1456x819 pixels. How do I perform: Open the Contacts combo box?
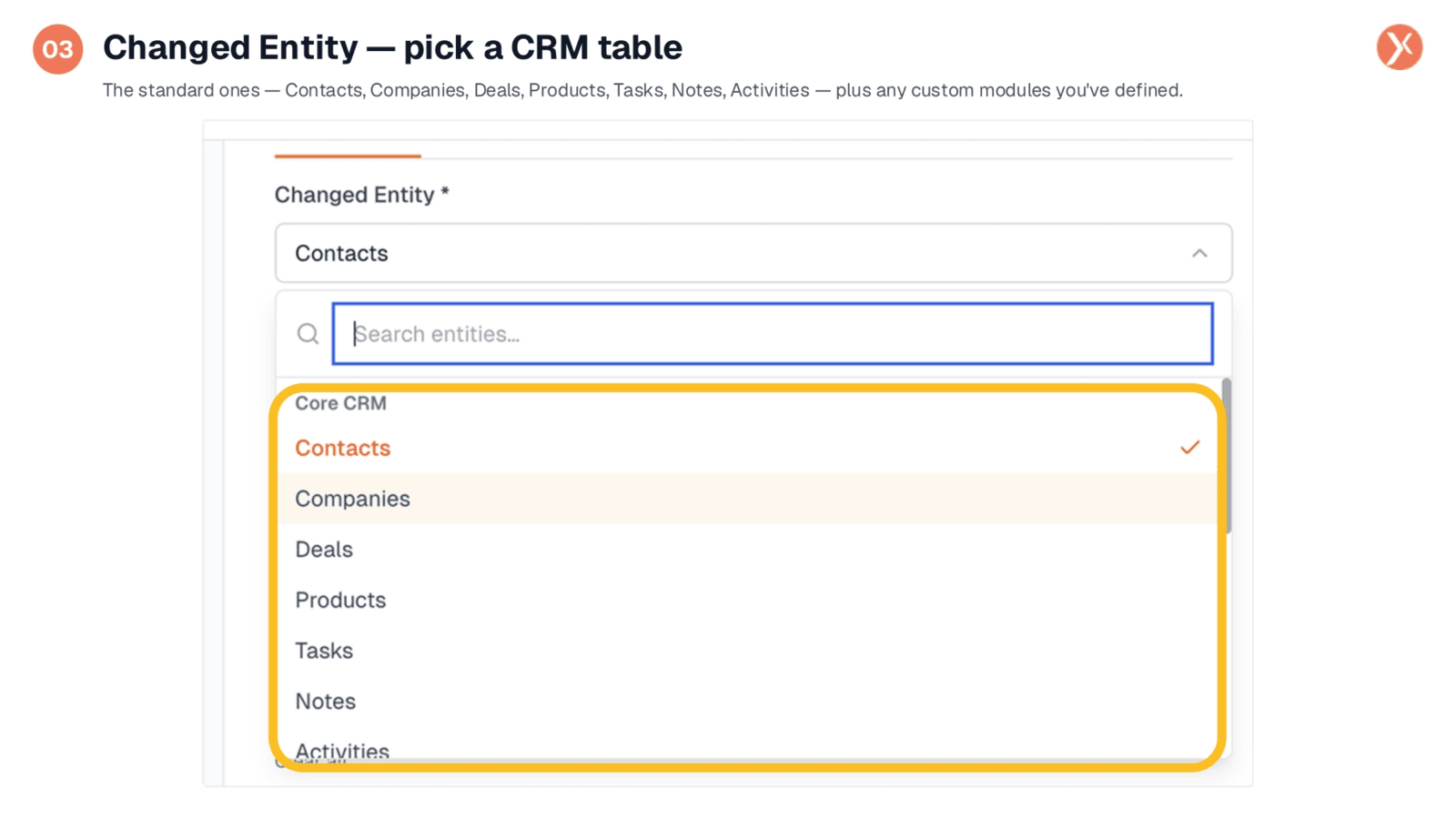point(753,253)
